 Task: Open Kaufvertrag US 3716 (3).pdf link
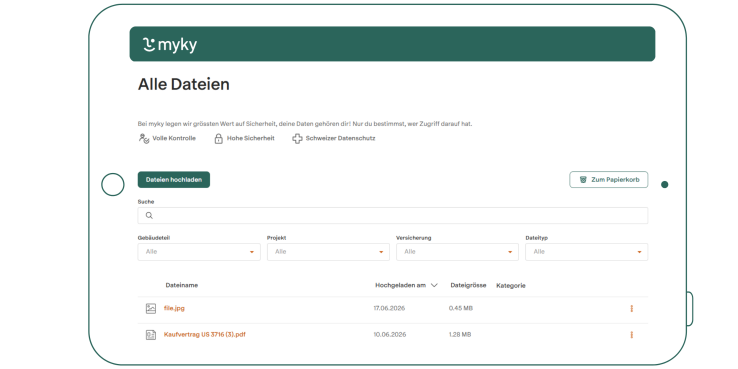click(x=205, y=335)
